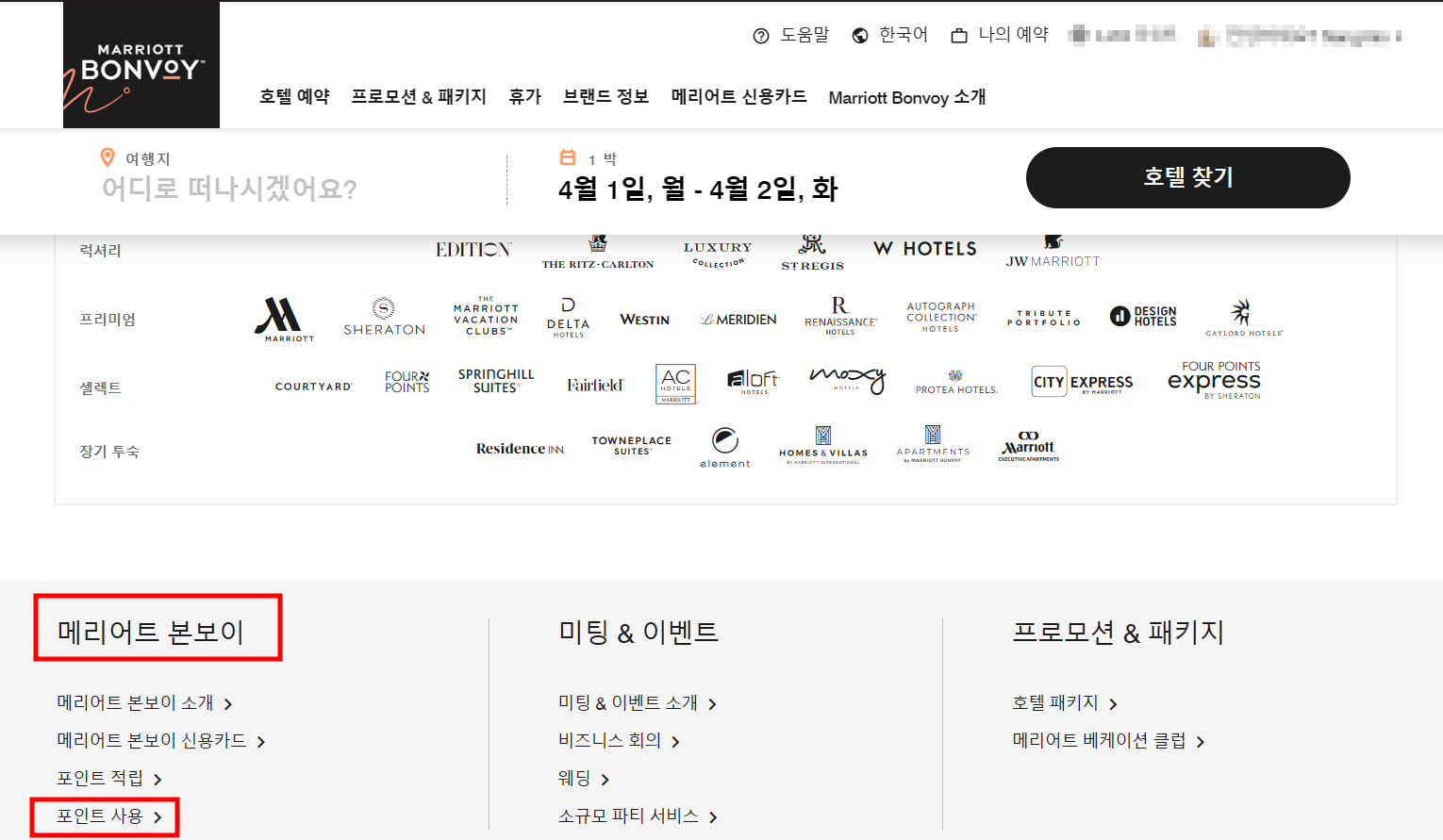Open the Residence Inn logo
Screen dimensions: 1443x840
coord(521,449)
